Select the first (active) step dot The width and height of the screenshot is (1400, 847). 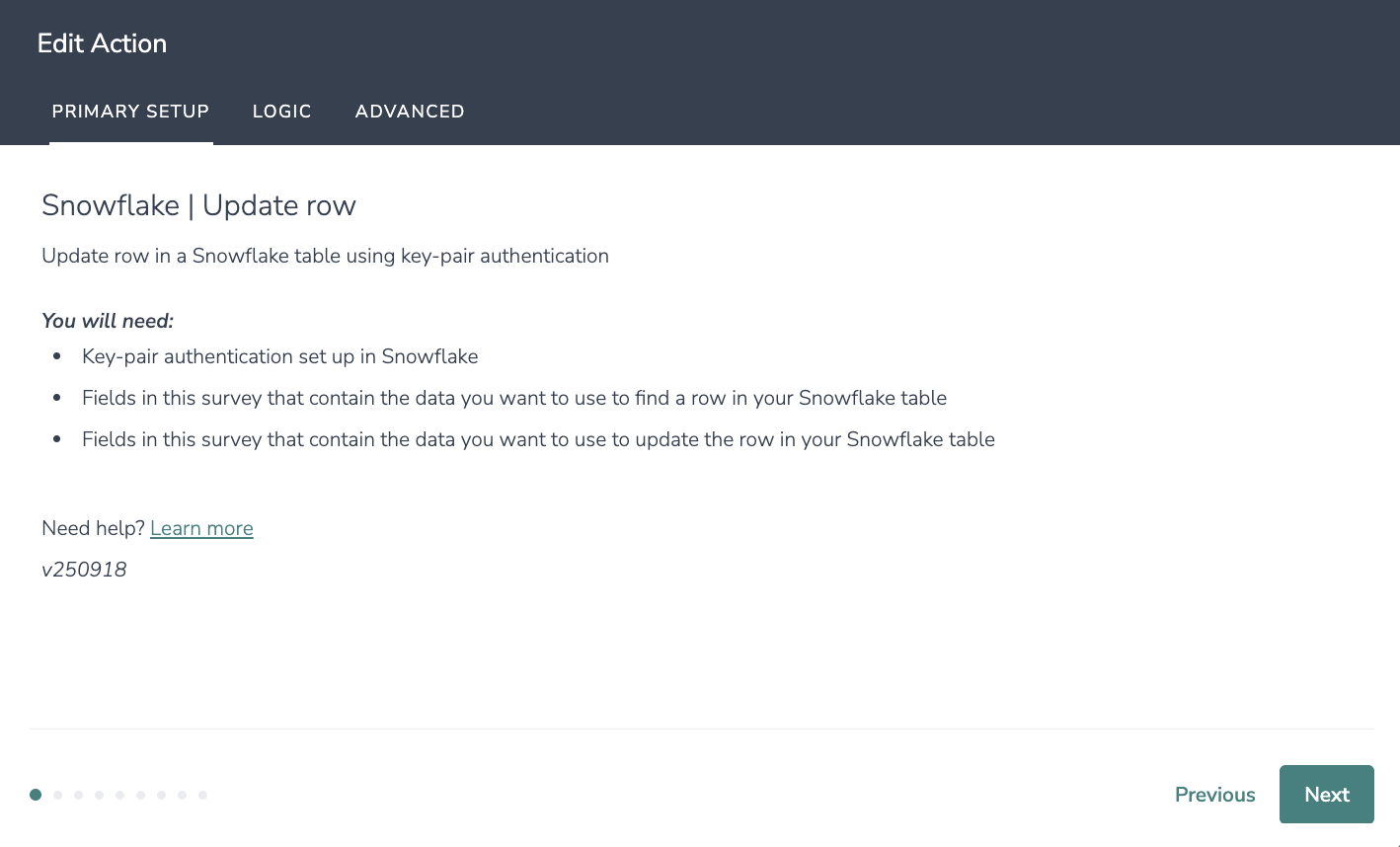36,795
